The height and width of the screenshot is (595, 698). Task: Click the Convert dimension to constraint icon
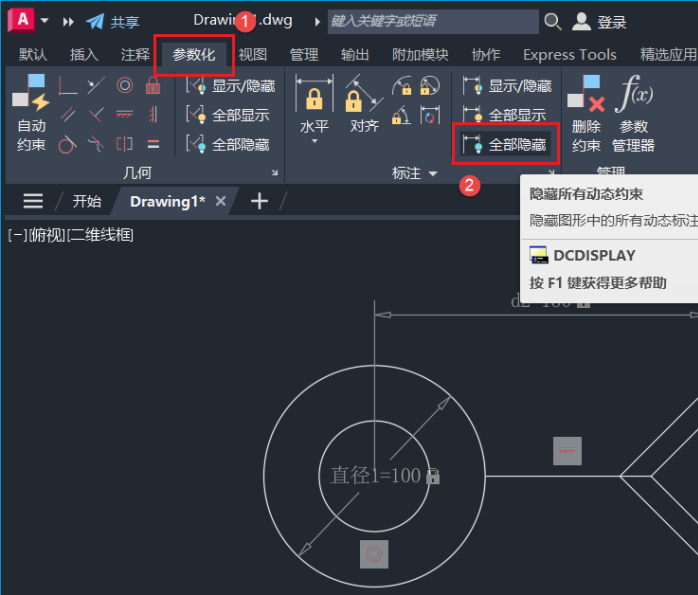pos(430,115)
